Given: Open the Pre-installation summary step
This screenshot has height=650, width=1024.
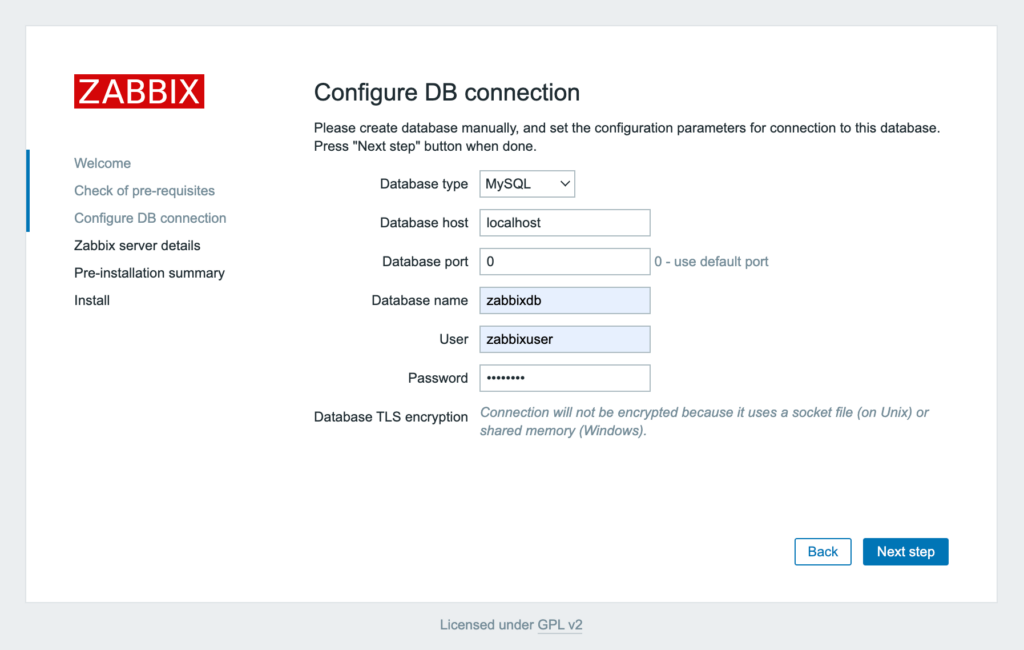Looking at the screenshot, I should click(149, 272).
